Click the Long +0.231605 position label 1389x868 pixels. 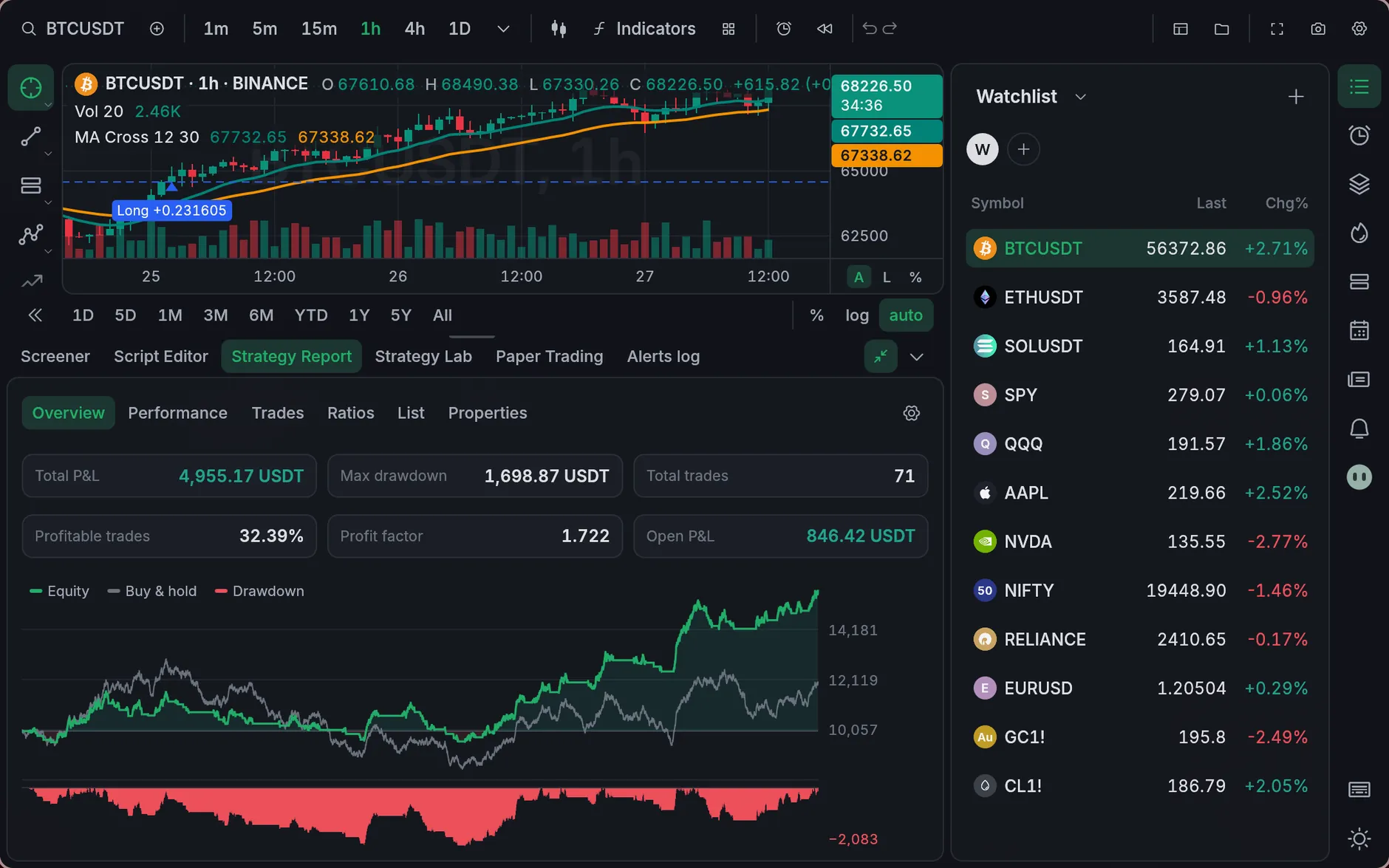171,211
